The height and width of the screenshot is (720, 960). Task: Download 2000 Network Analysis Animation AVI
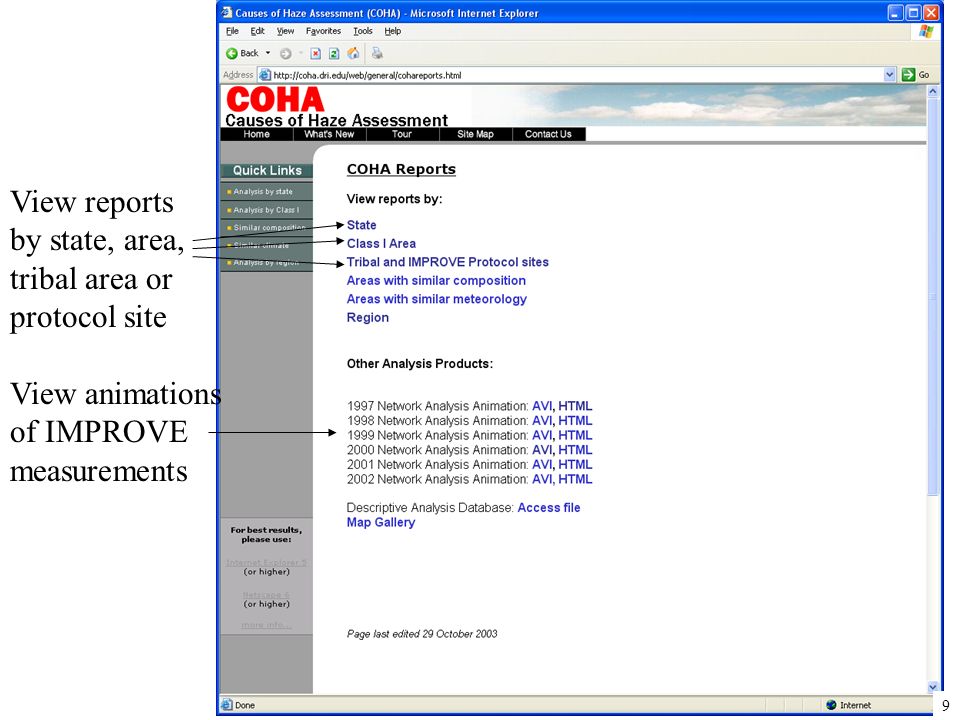point(542,450)
